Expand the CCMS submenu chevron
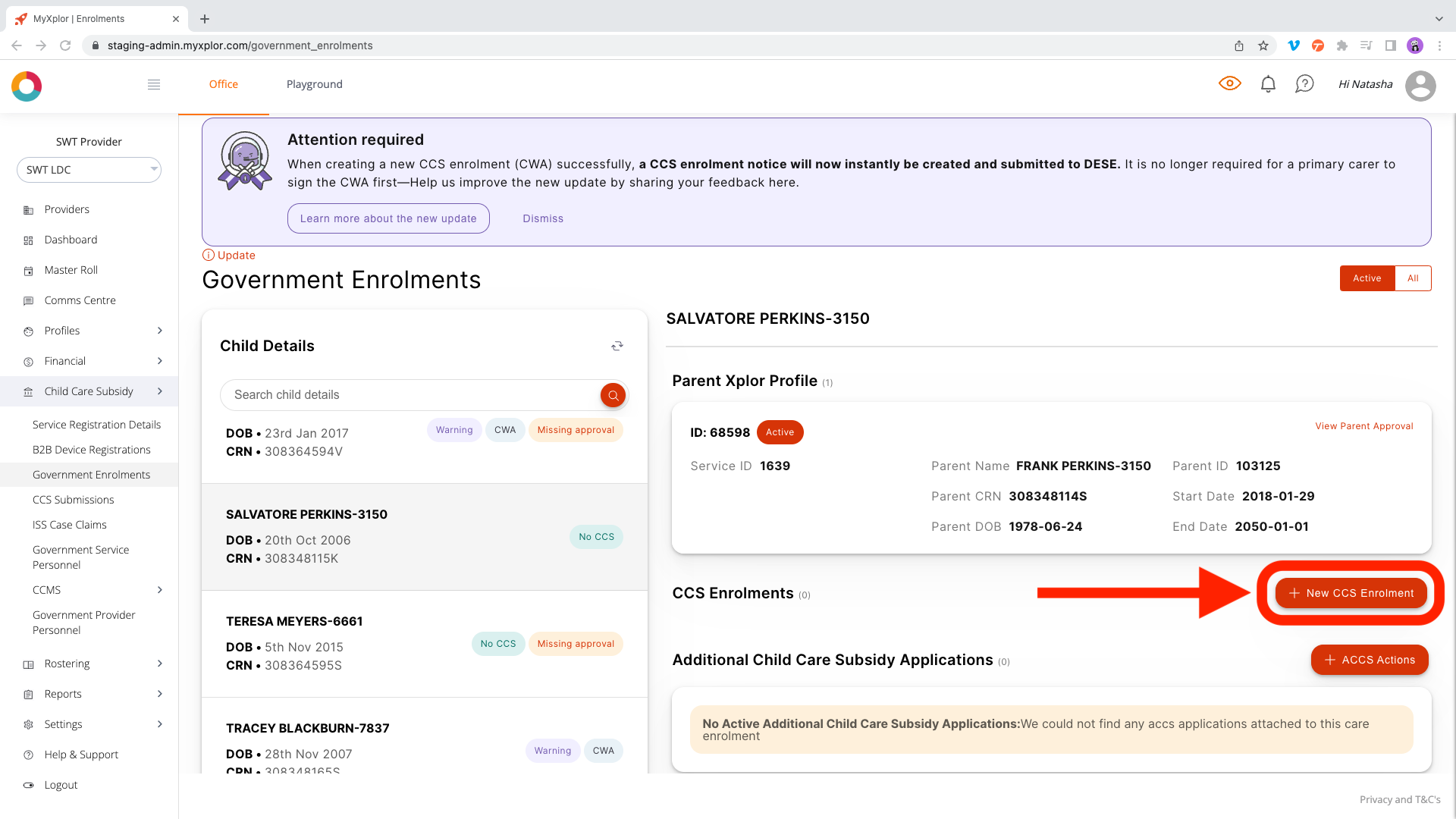 pos(159,590)
